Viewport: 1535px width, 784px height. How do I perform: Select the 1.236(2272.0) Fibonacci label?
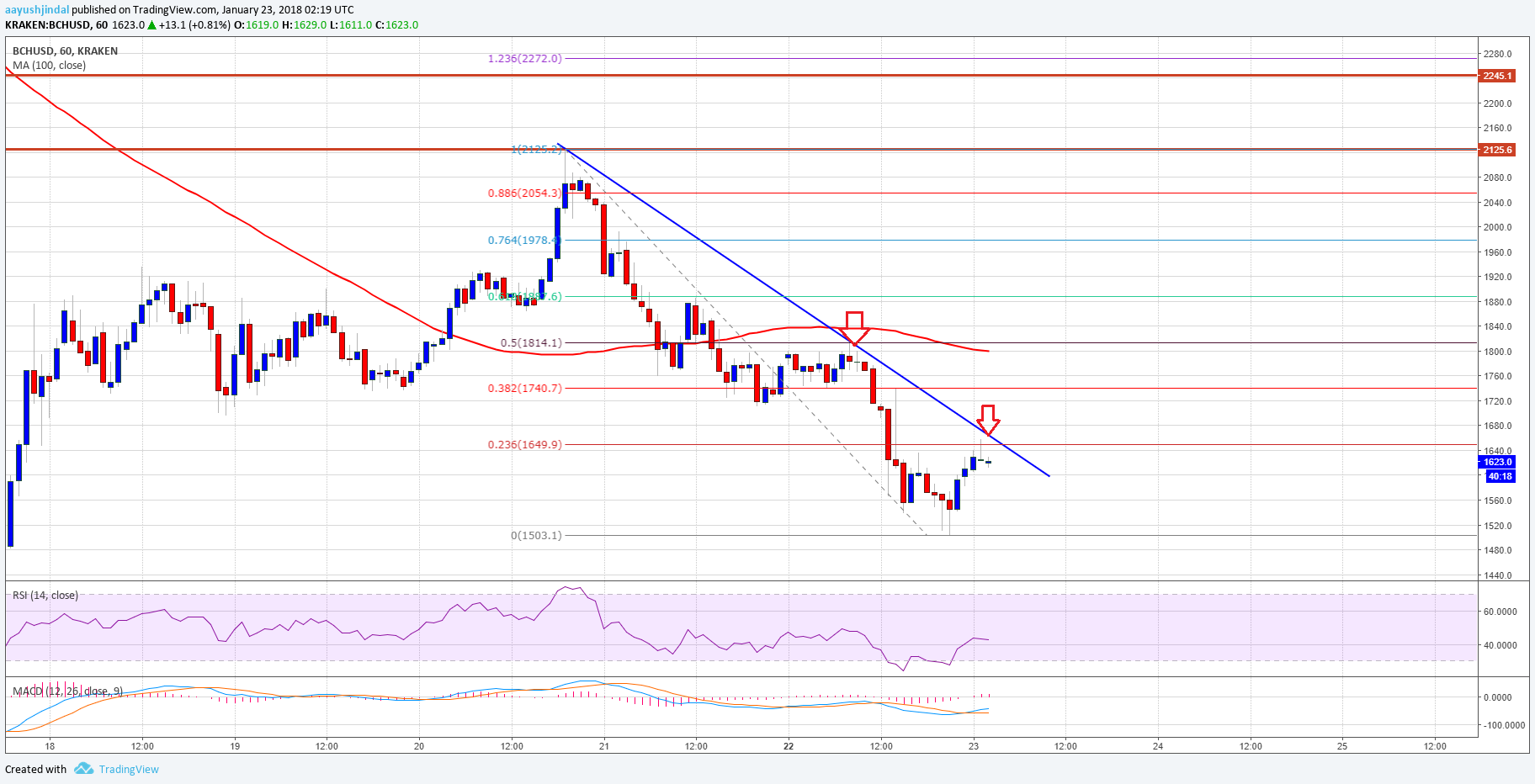[524, 58]
